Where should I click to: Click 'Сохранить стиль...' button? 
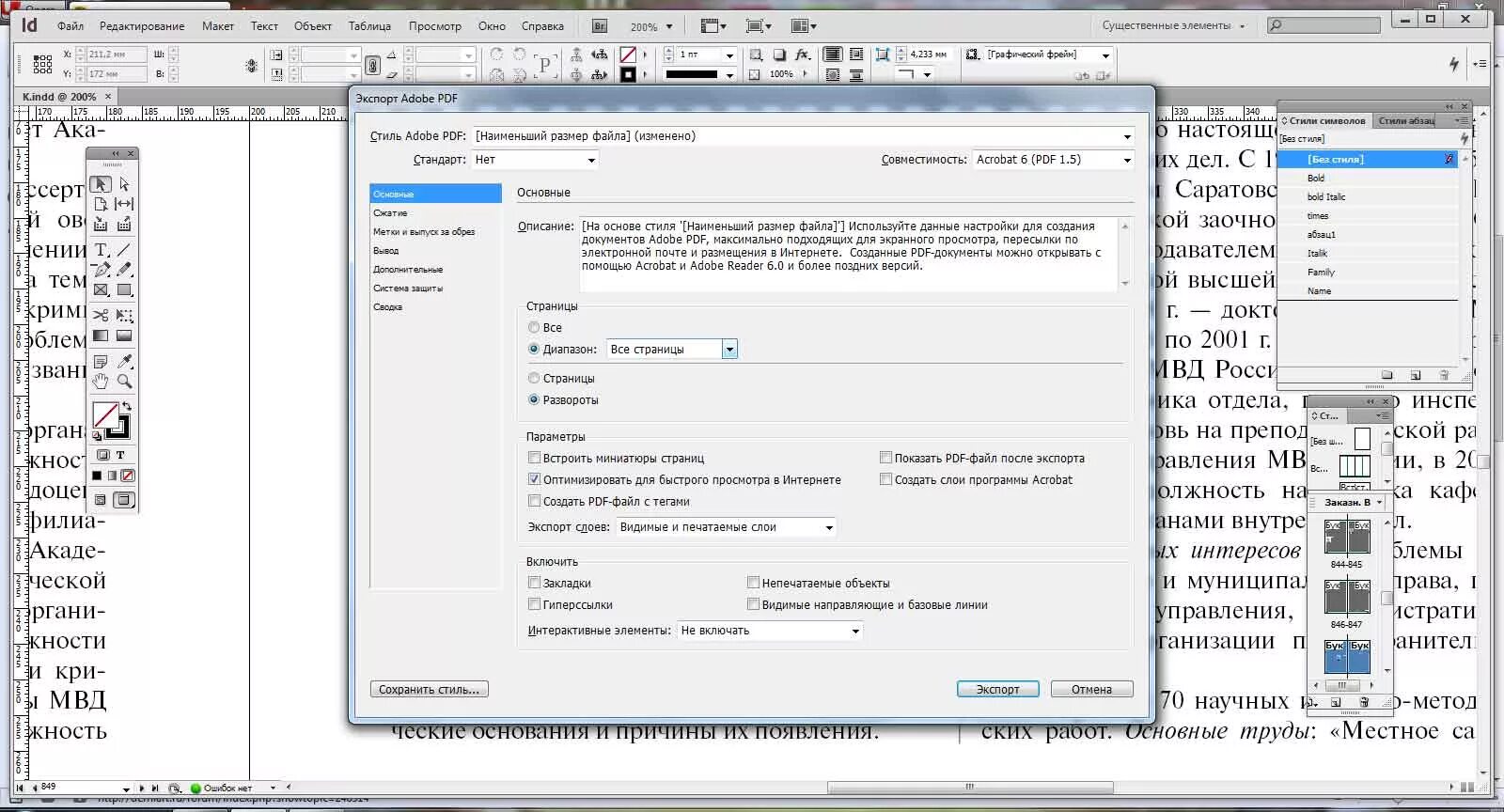429,689
